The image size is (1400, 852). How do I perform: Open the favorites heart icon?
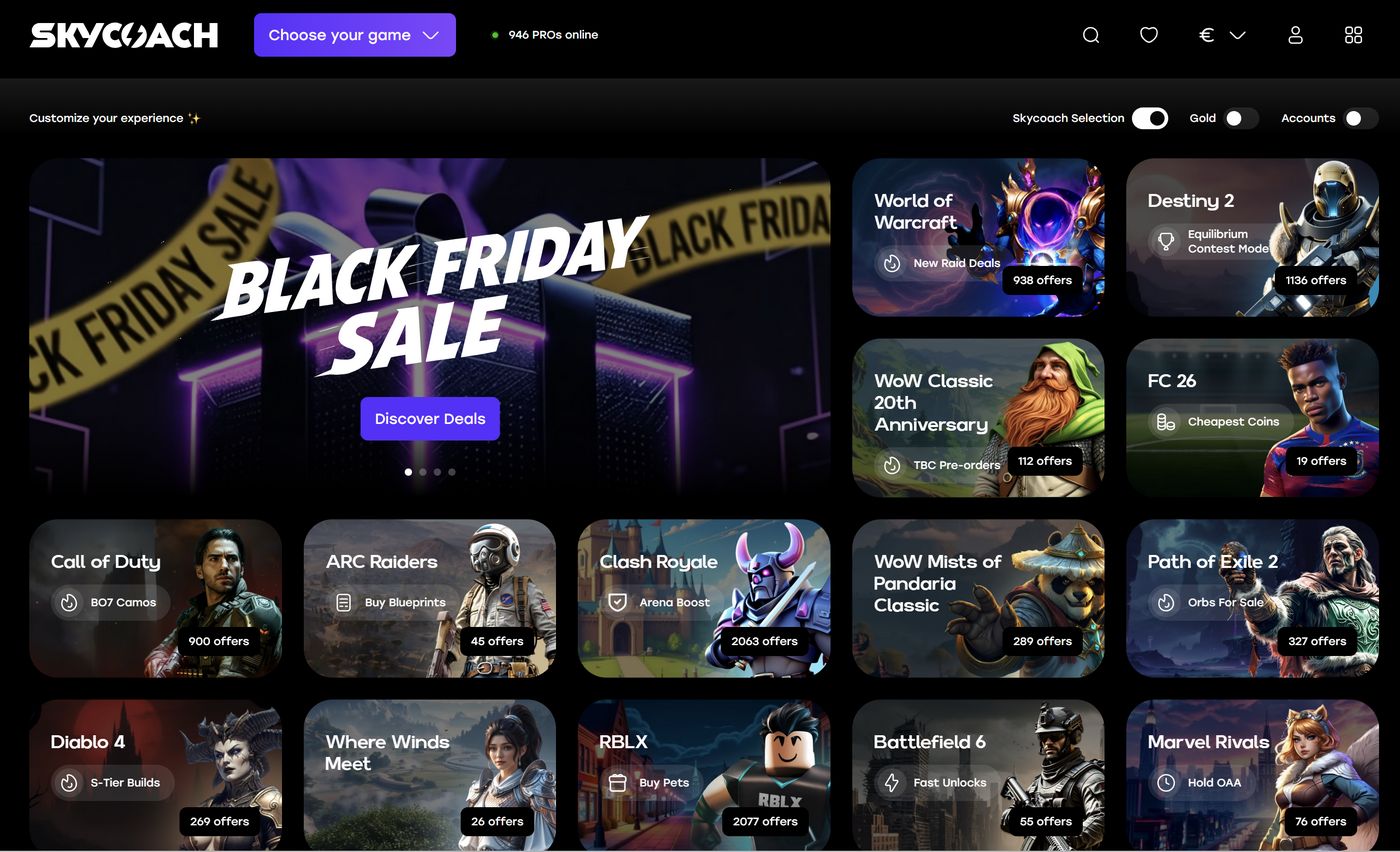pos(1149,35)
